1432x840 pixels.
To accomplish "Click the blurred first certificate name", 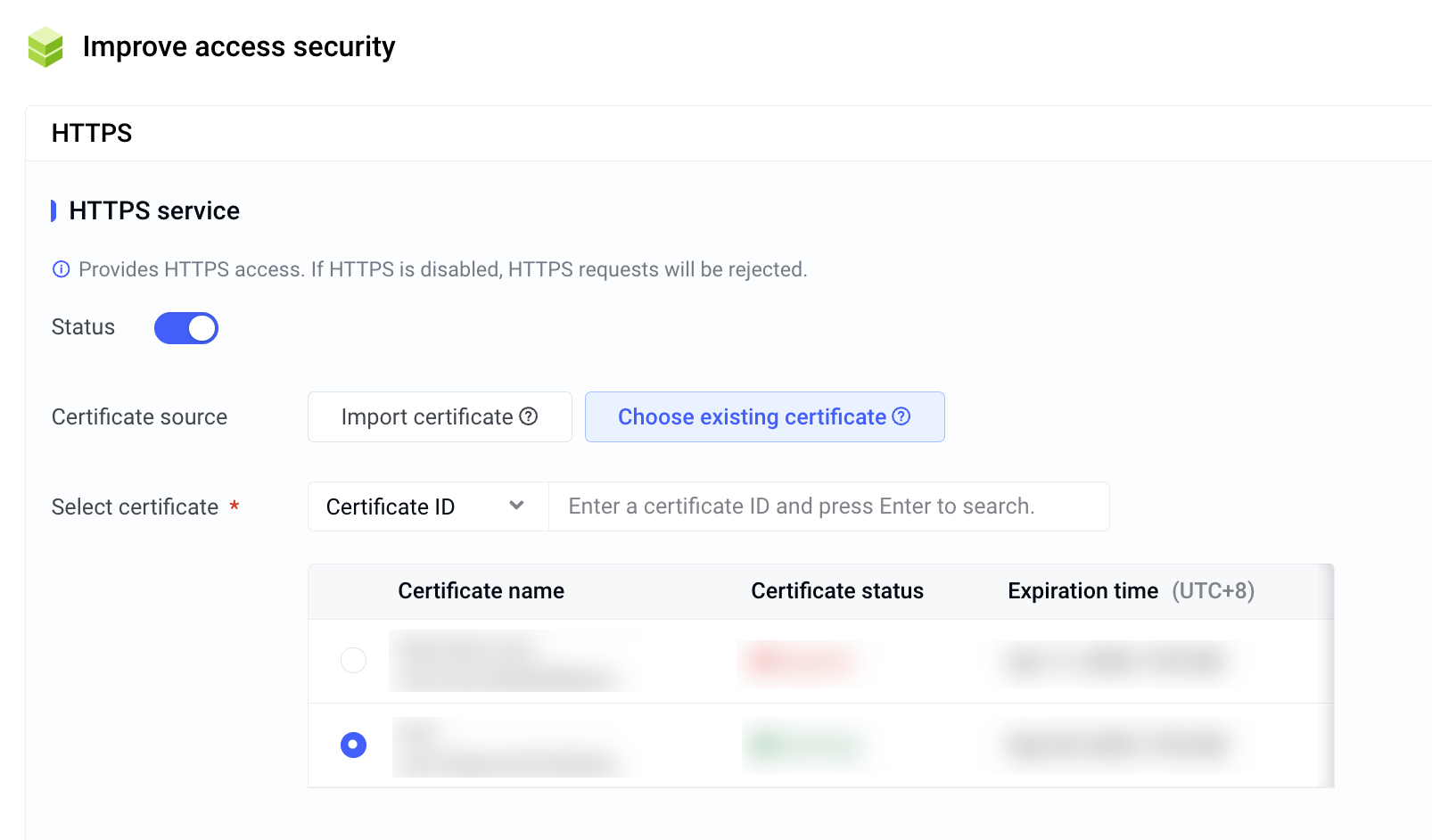I will [513, 661].
